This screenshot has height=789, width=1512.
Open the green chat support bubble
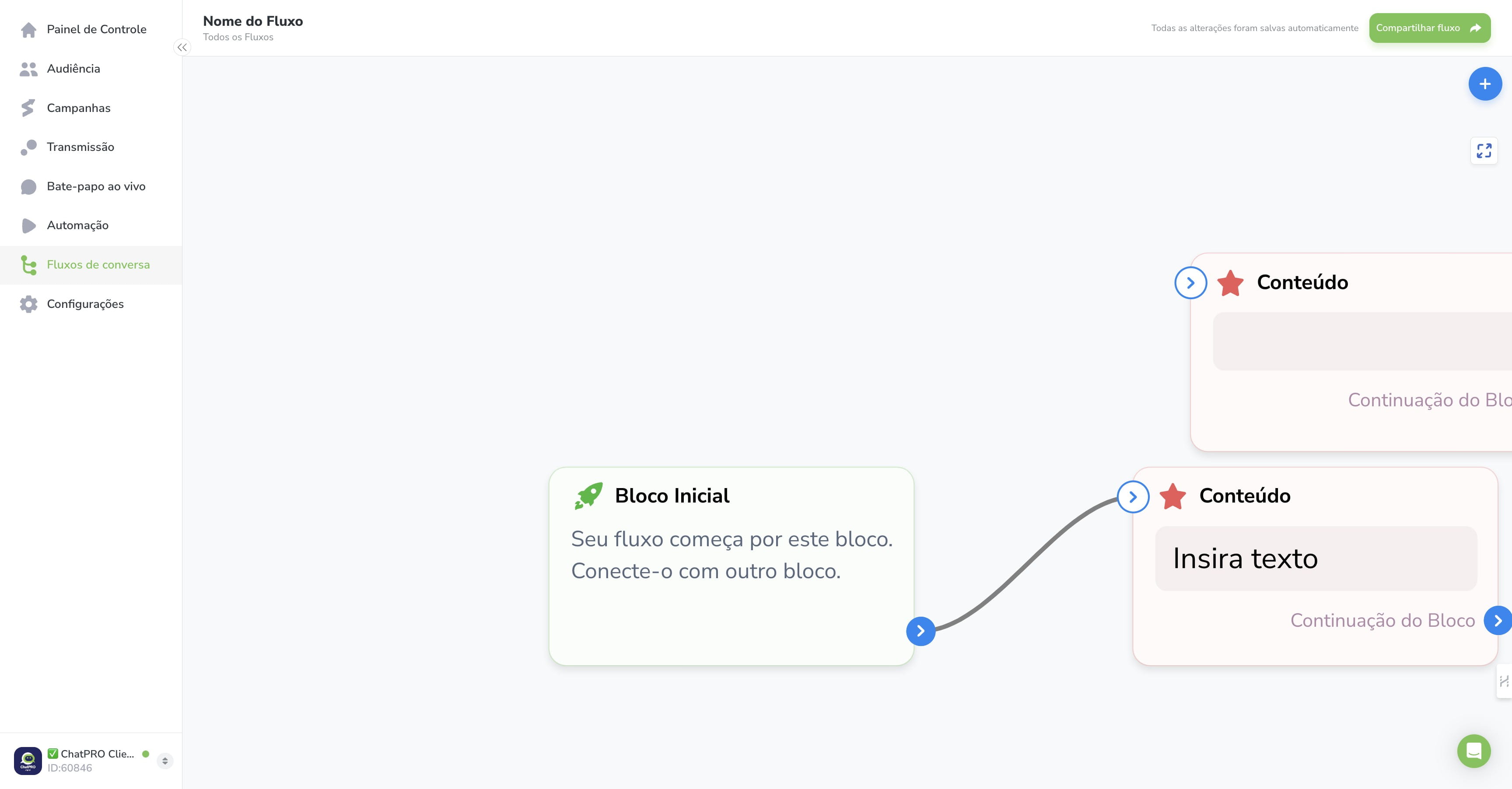pyautogui.click(x=1473, y=751)
